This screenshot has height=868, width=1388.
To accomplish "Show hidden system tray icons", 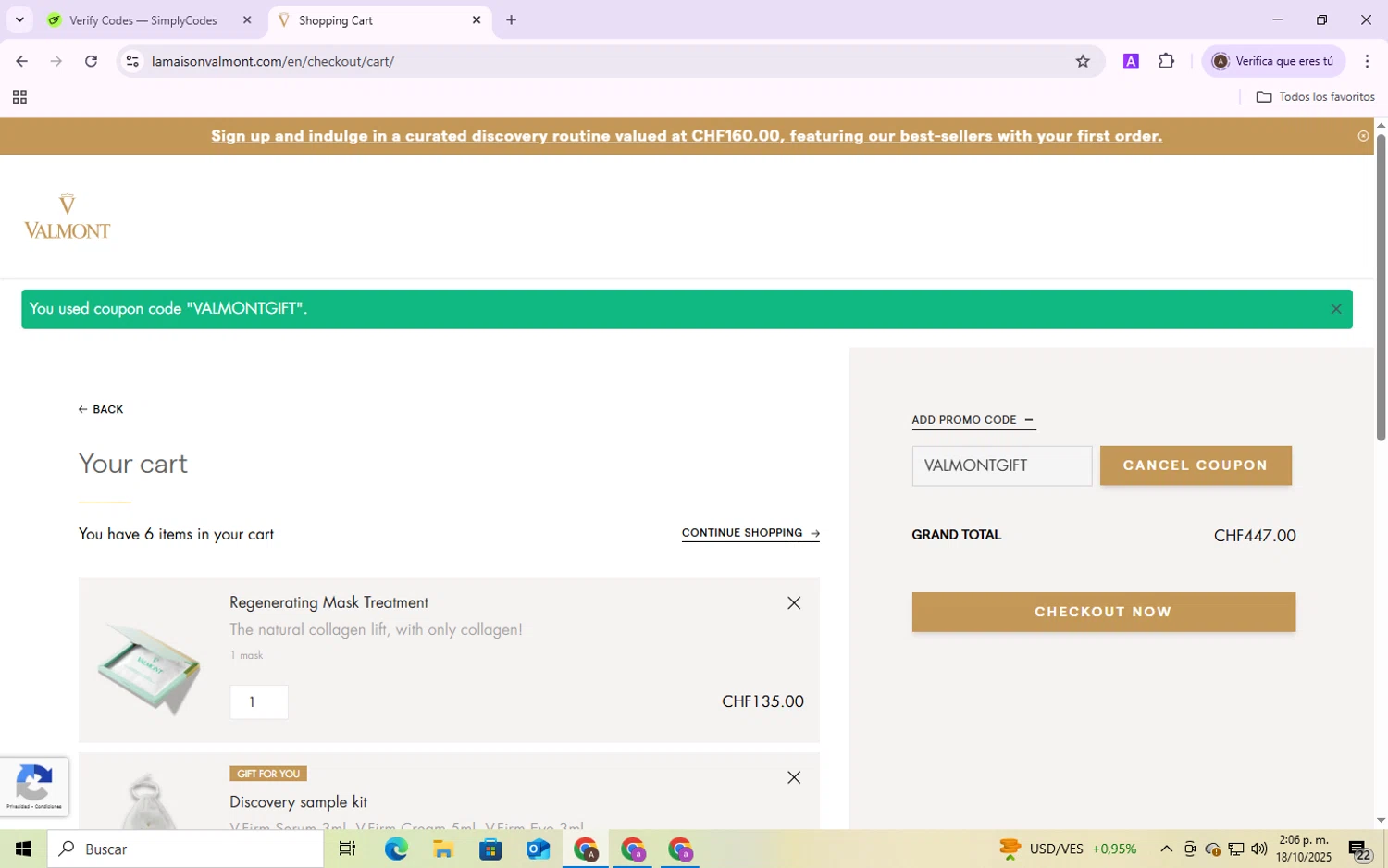I will pos(1167,849).
